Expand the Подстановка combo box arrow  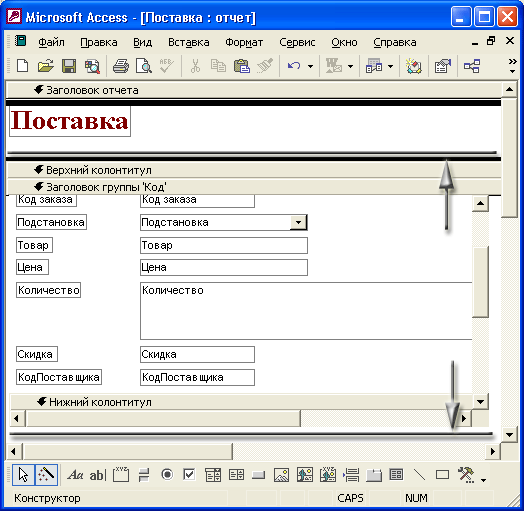click(298, 222)
